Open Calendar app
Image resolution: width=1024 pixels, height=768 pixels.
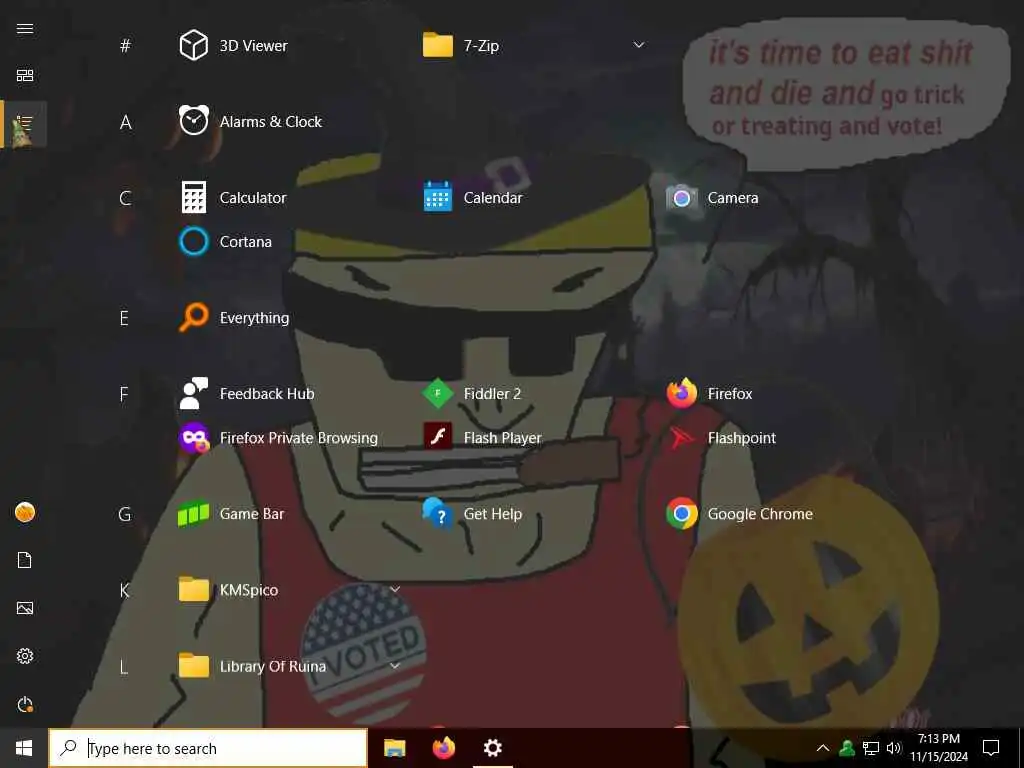tap(473, 197)
